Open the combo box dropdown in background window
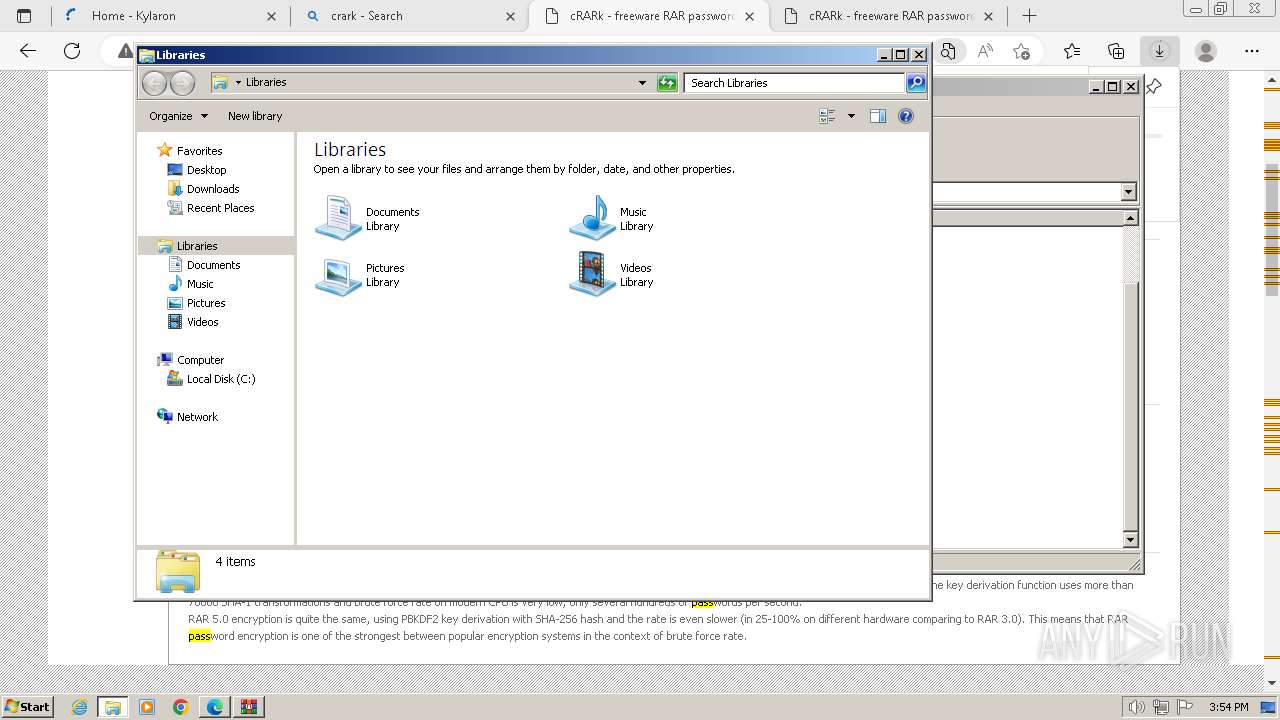The image size is (1280, 720). (1129, 192)
